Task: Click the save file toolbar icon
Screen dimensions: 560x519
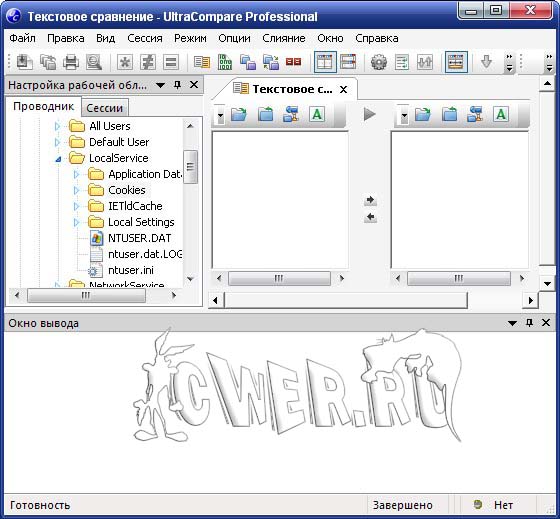Action: [25, 62]
